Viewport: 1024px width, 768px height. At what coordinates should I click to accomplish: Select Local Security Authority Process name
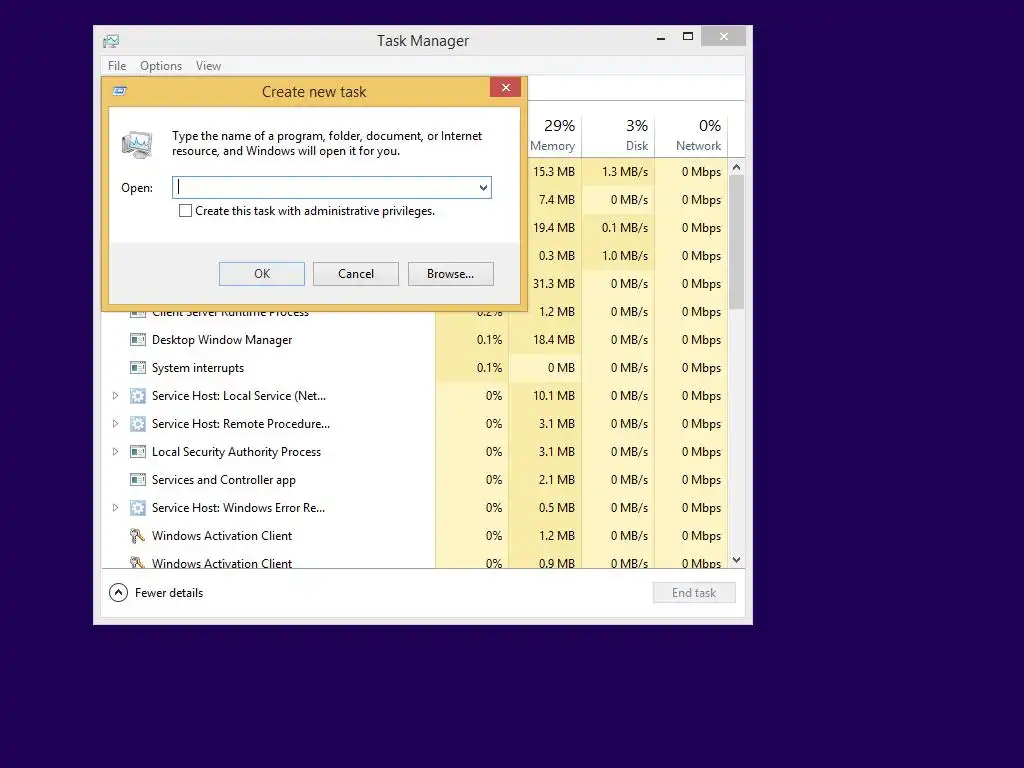236,452
